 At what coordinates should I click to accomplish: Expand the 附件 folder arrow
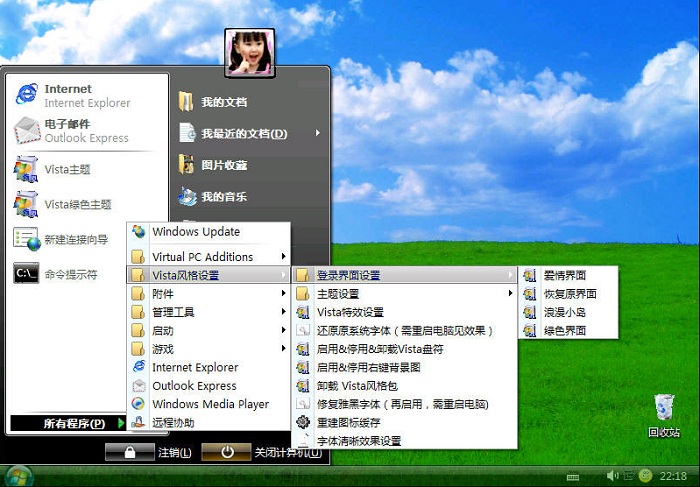point(283,294)
